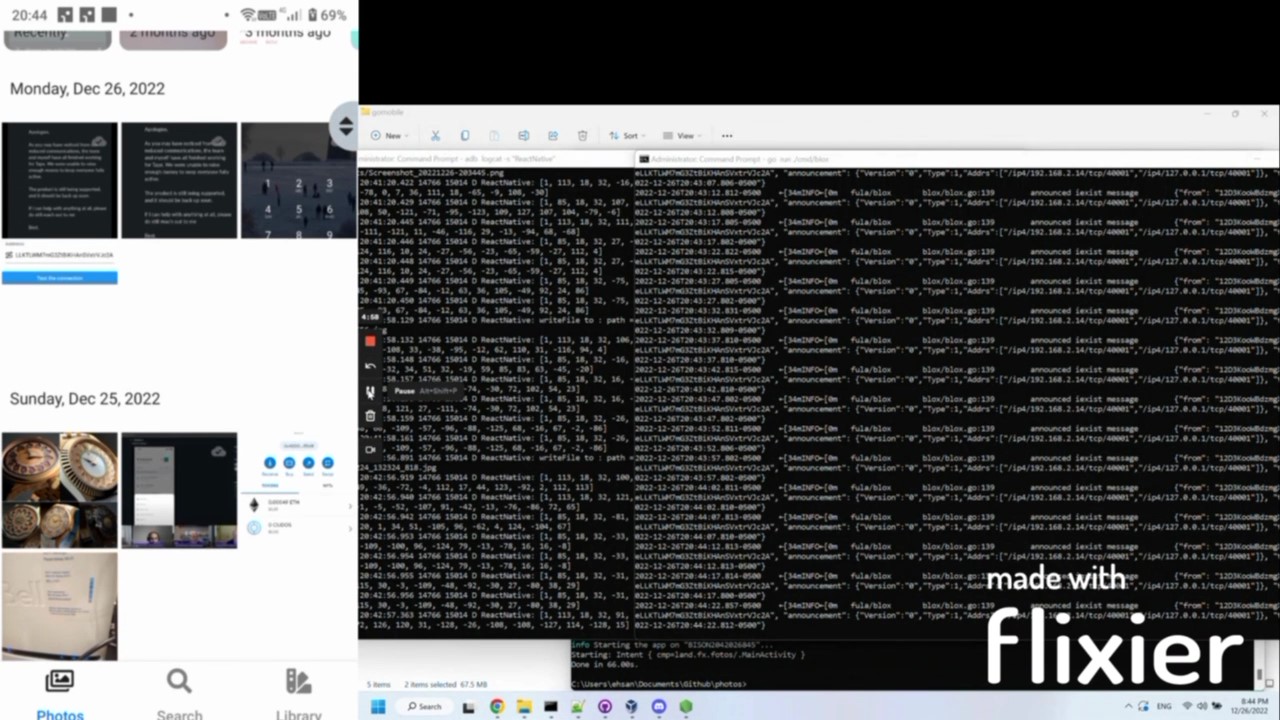Open the Command Prompt taskbar icon

point(550,706)
